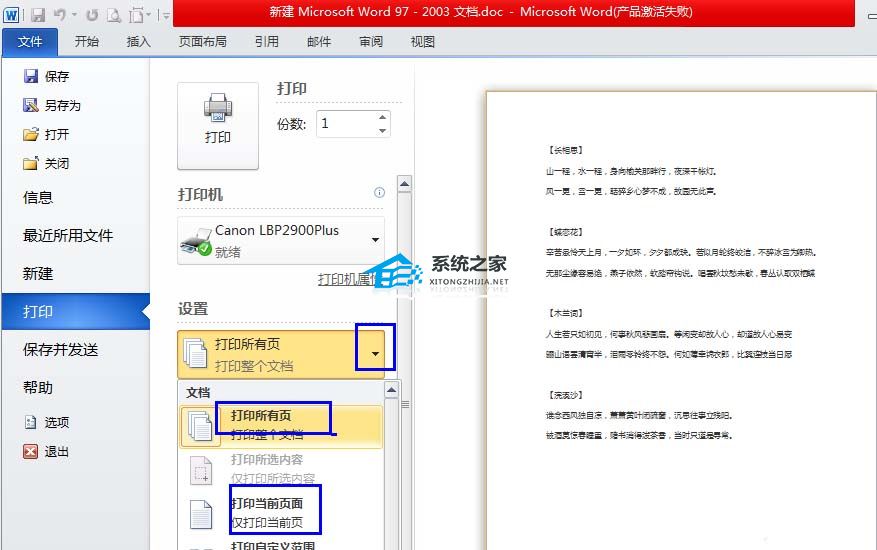Screen dimensions: 877x550
Task: Click the 关闭 (Close) document icon
Action: [31, 163]
